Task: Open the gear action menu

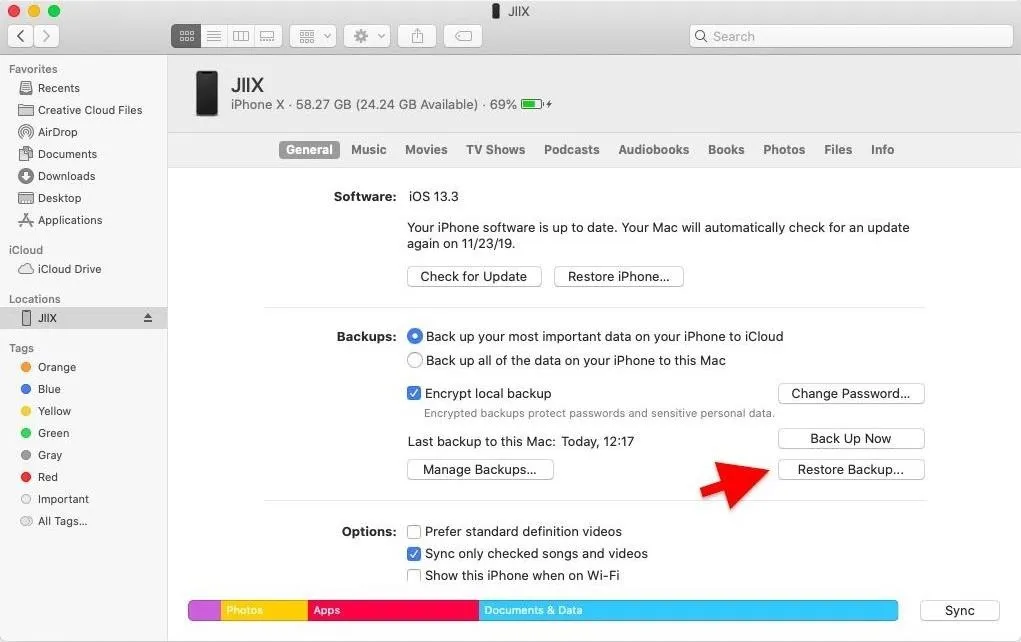Action: pos(367,36)
